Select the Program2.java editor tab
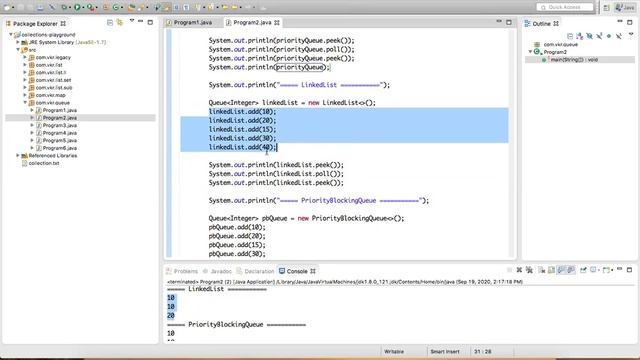The image size is (640, 360). 252,22
